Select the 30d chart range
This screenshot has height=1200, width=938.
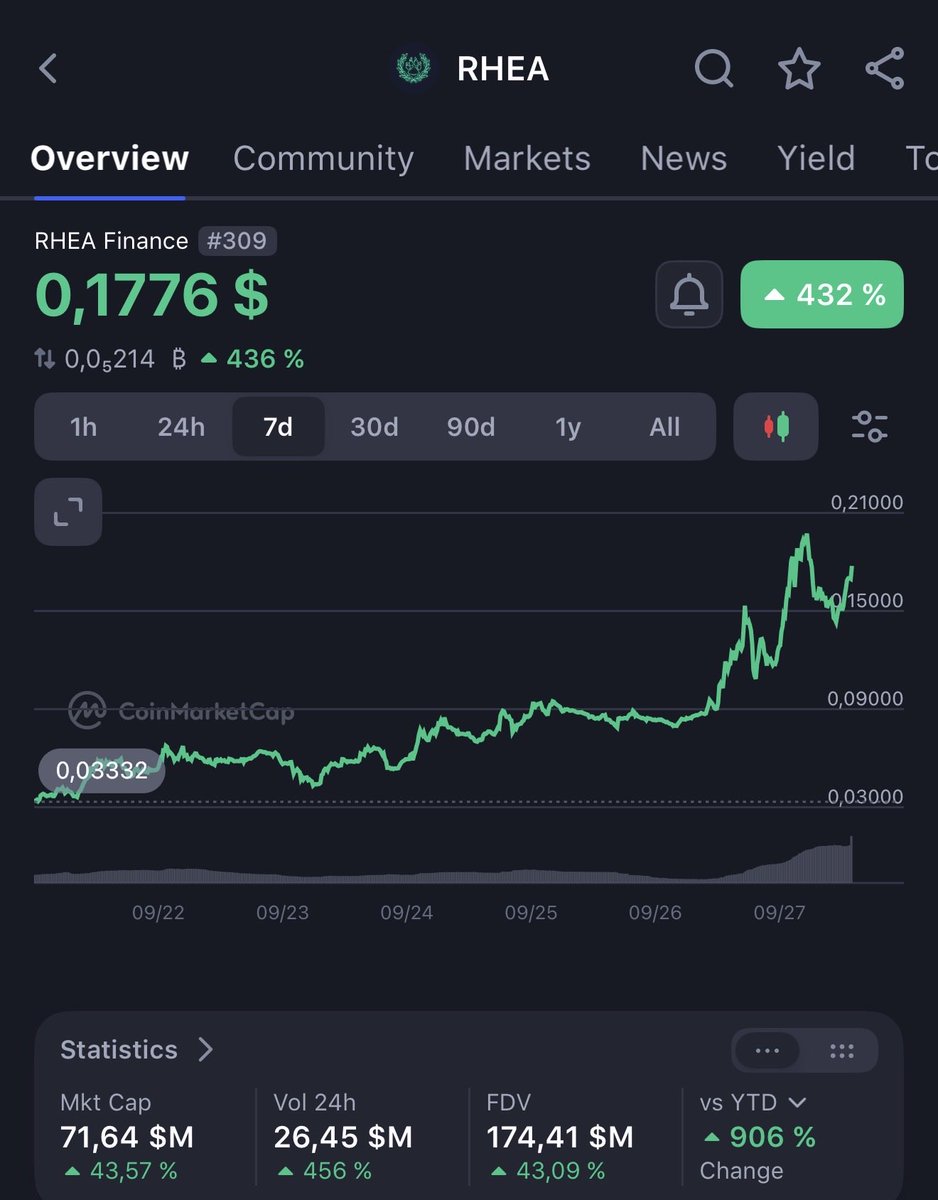[374, 427]
